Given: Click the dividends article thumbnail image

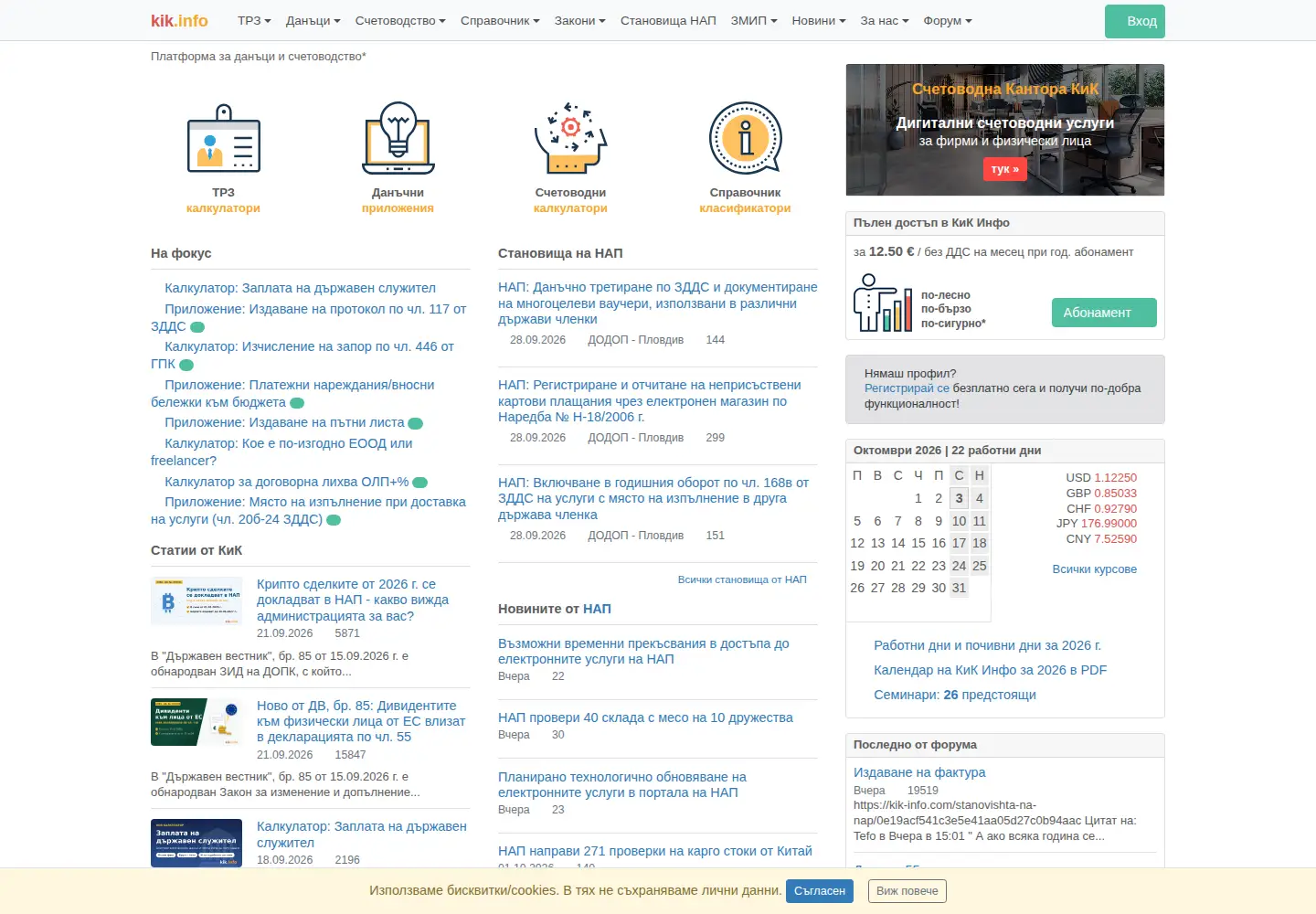Looking at the screenshot, I should 196,722.
